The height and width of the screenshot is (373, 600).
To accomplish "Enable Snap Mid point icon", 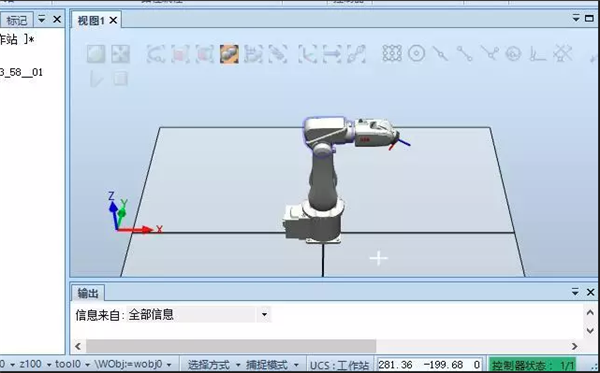I will click(x=440, y=54).
